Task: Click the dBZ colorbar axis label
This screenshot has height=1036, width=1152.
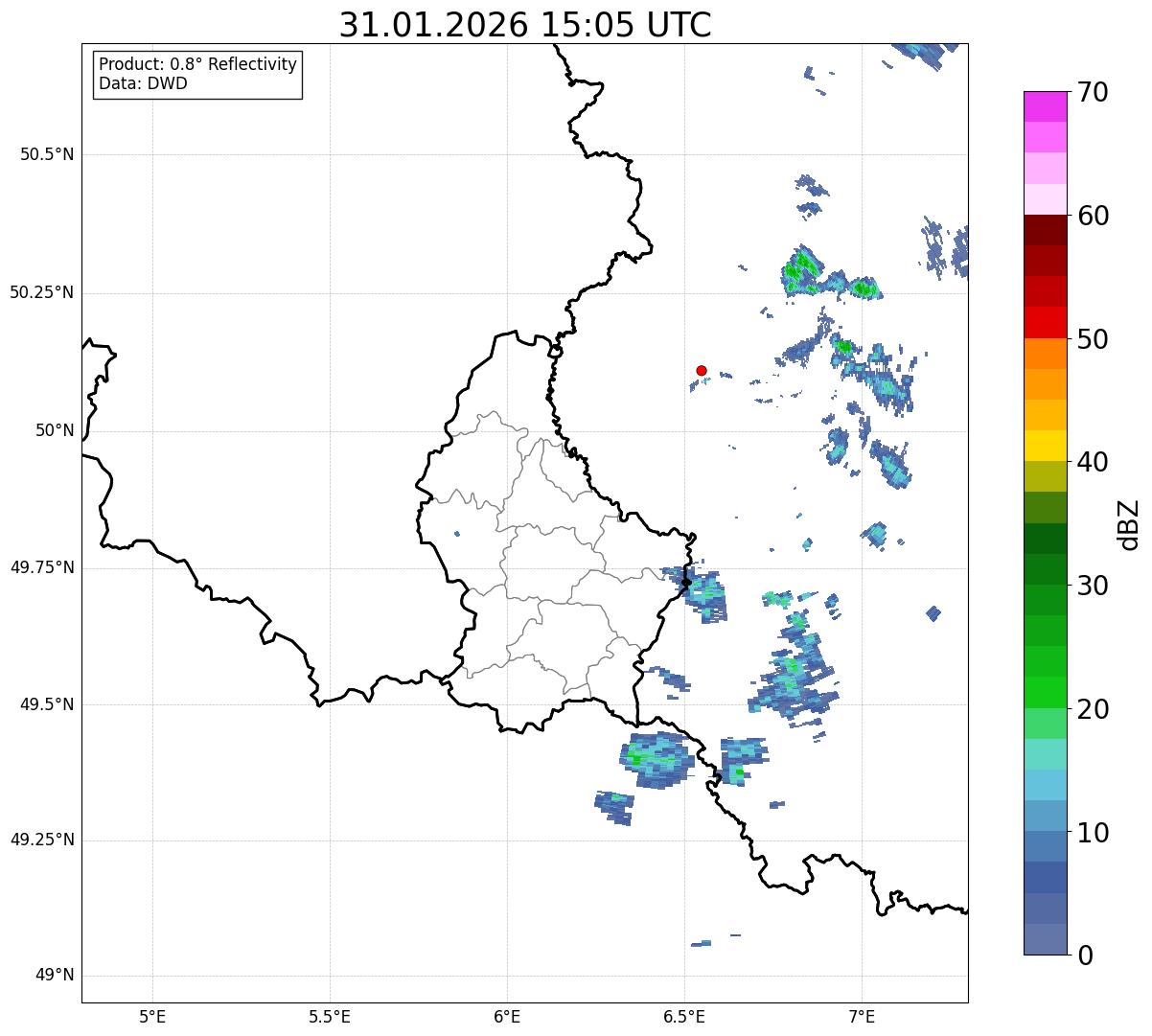Action: coord(1129,523)
